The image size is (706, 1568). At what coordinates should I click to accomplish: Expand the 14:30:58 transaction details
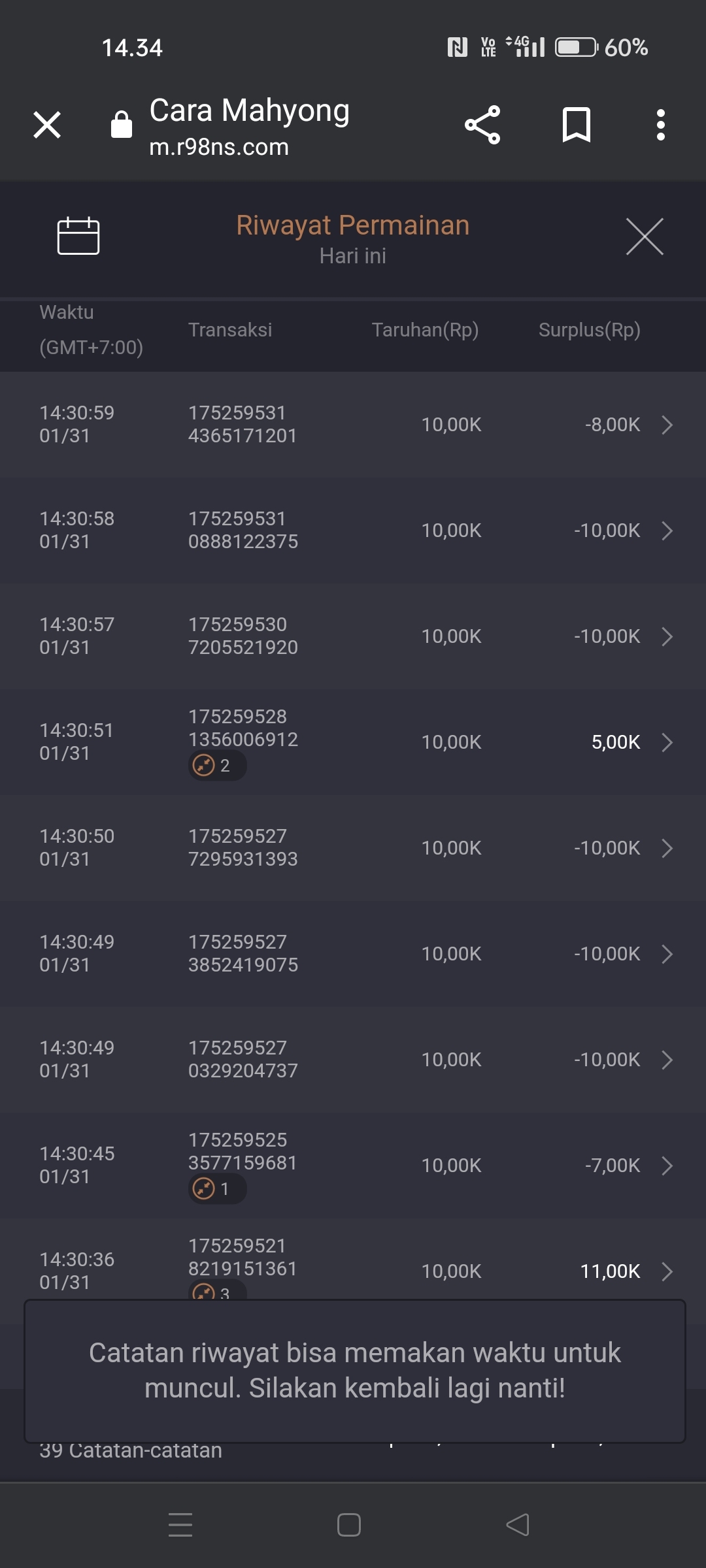point(667,531)
